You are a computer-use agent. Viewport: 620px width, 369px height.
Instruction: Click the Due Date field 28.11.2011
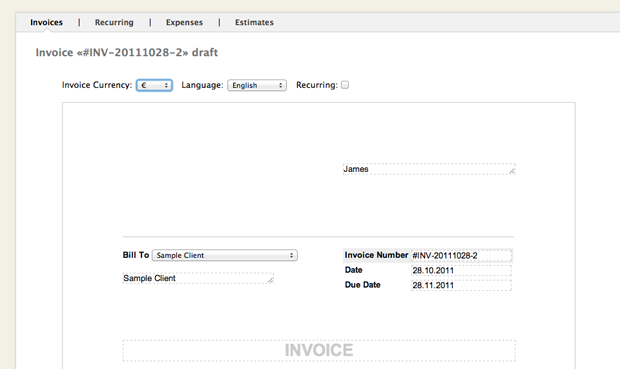point(461,285)
